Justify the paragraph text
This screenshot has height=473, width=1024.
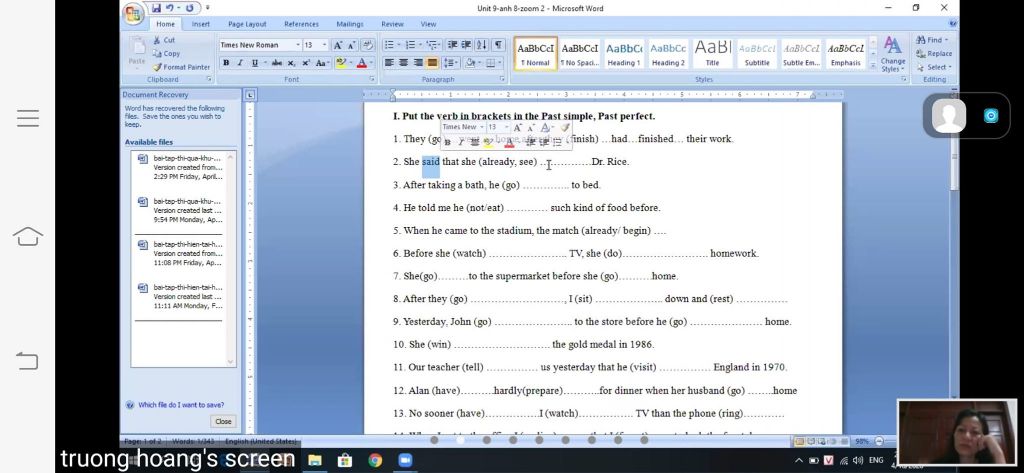coord(432,63)
